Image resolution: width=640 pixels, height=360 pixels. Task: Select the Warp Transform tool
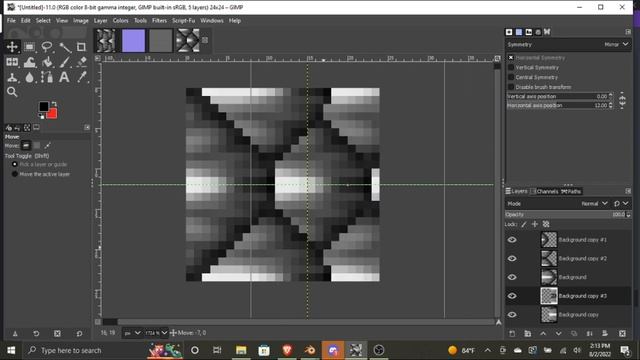point(29,62)
